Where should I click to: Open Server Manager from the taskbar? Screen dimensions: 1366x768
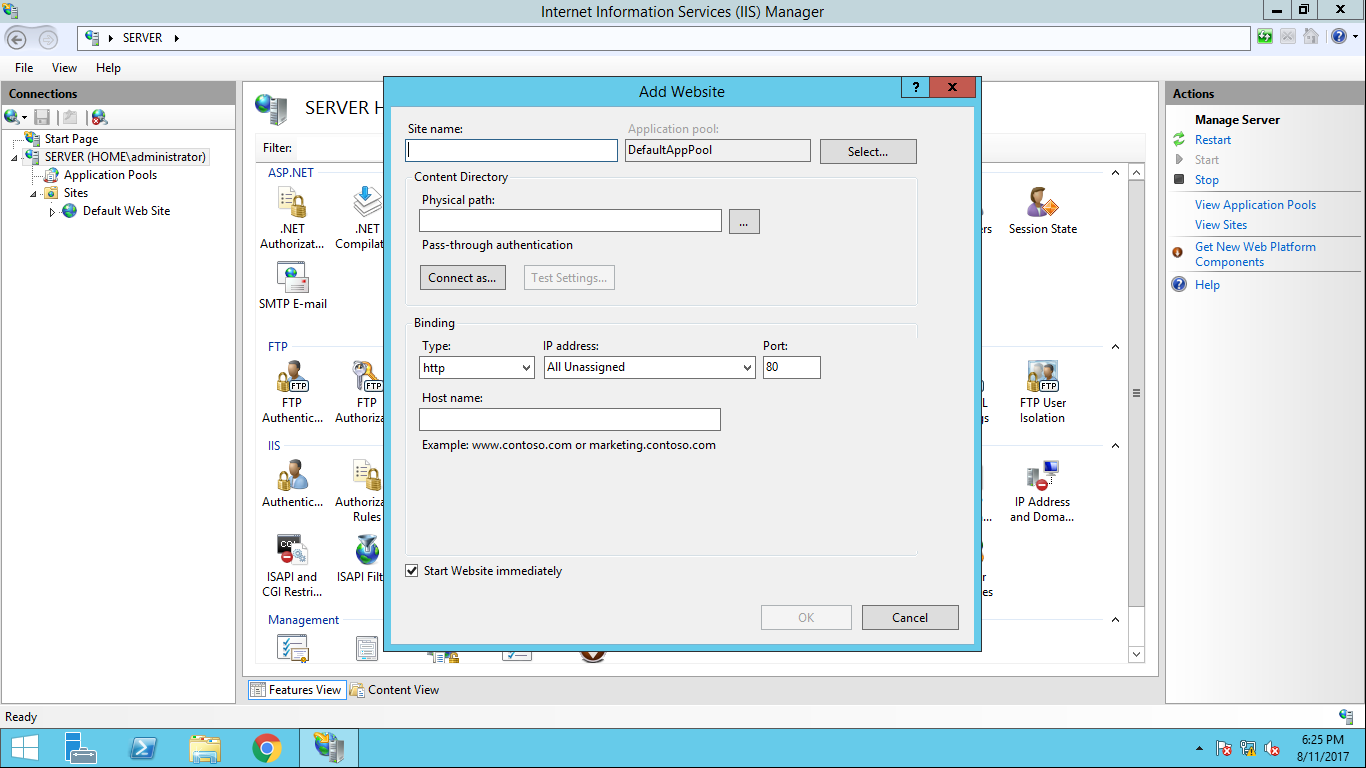point(81,748)
